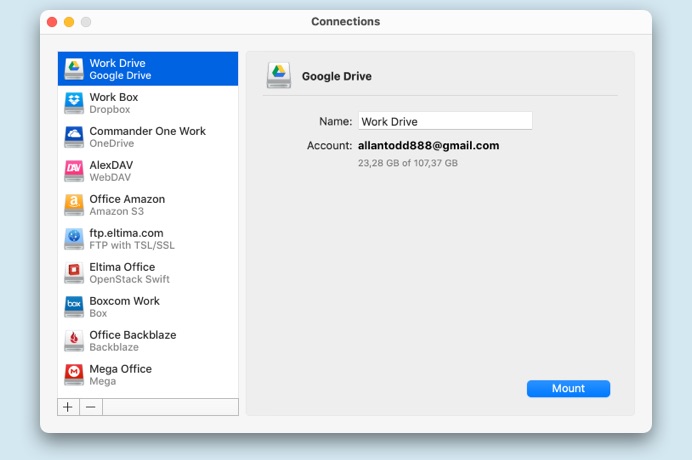The width and height of the screenshot is (692, 460).
Task: Select the Office Backblaze connection
Action: pyautogui.click(x=148, y=341)
